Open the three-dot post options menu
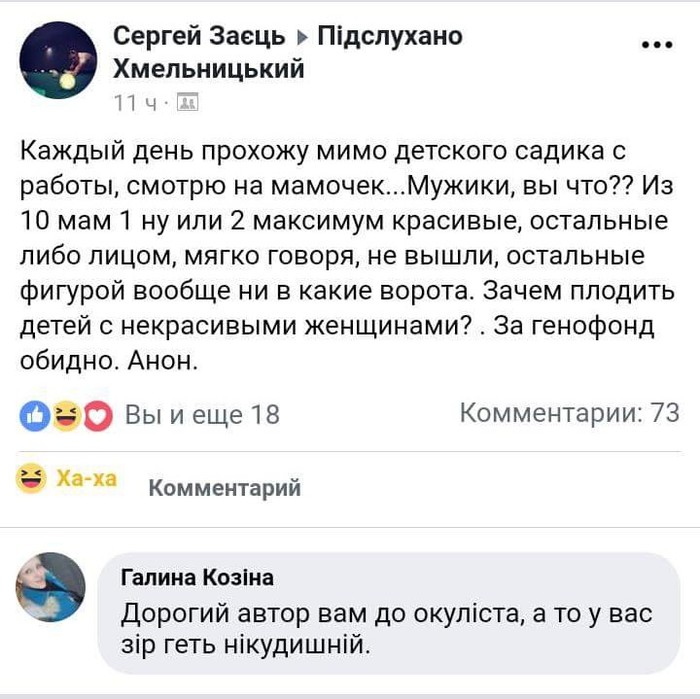The height and width of the screenshot is (699, 700). click(x=657, y=44)
